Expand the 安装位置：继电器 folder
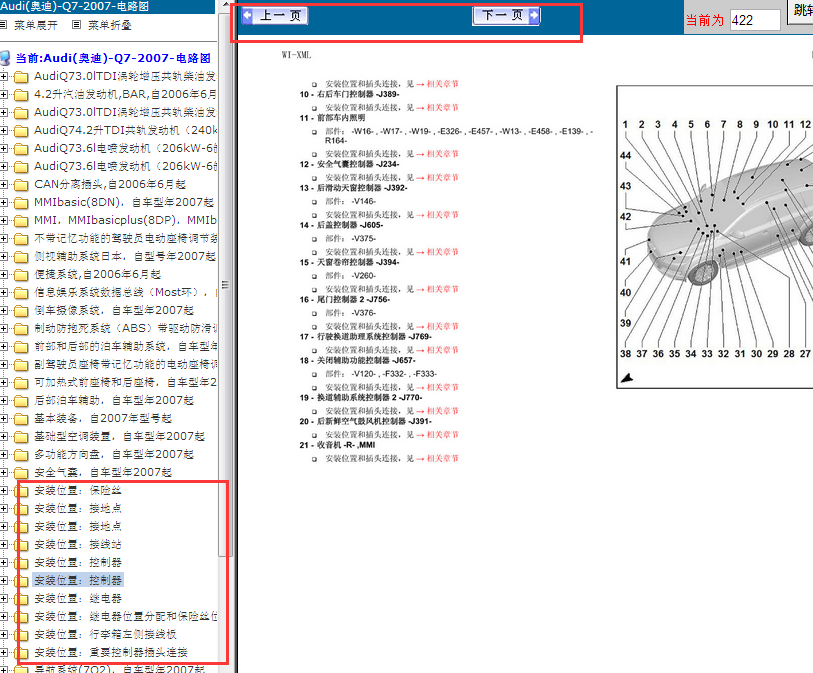813x673 pixels. pyautogui.click(x=4, y=598)
